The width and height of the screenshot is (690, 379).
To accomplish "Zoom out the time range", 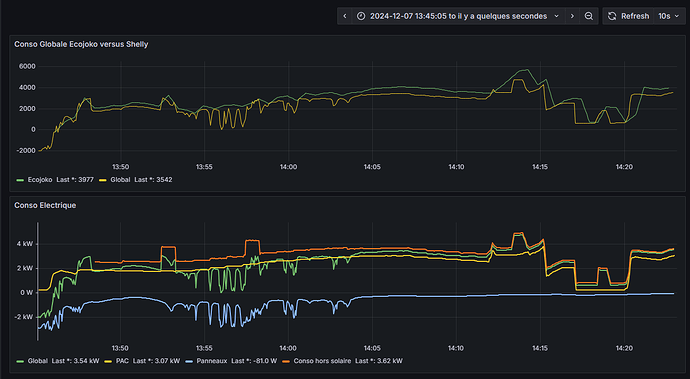I will [588, 16].
